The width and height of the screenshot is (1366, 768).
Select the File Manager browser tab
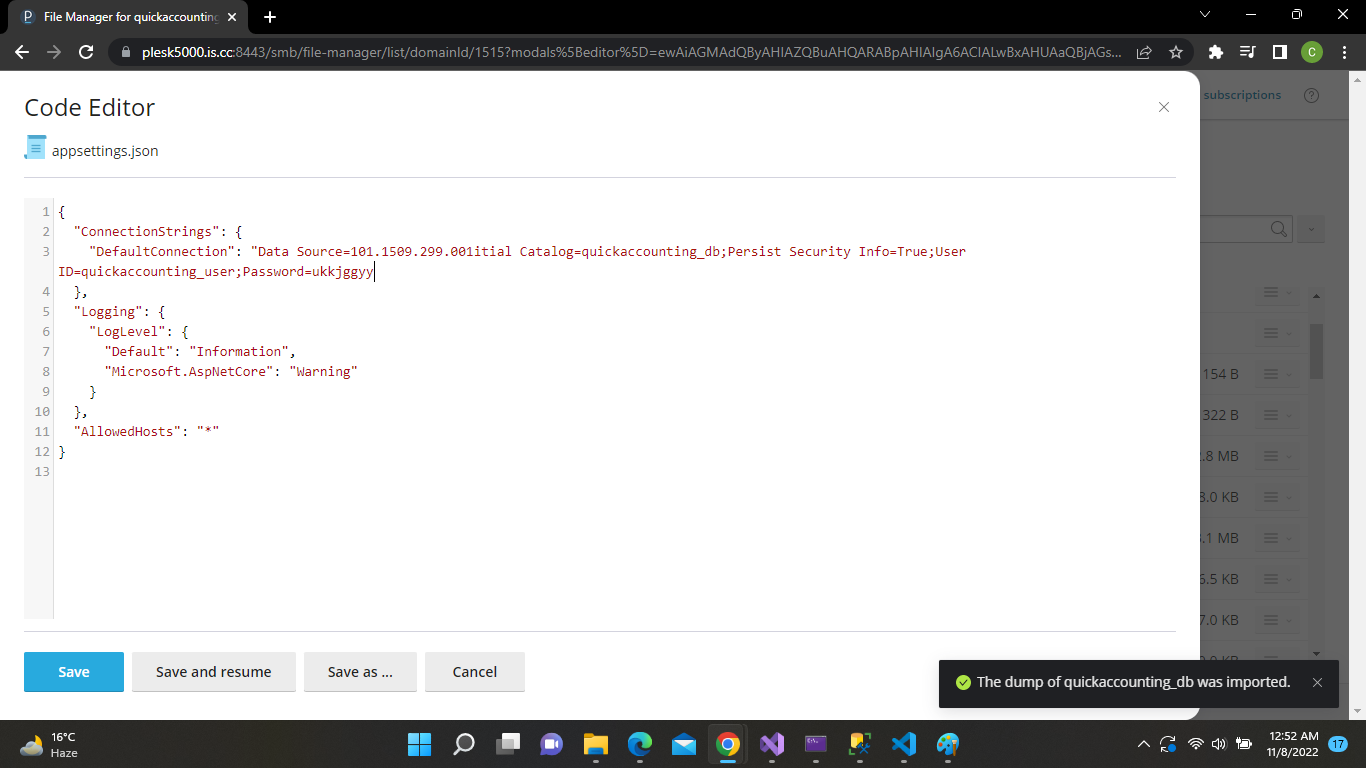pyautogui.click(x=125, y=17)
